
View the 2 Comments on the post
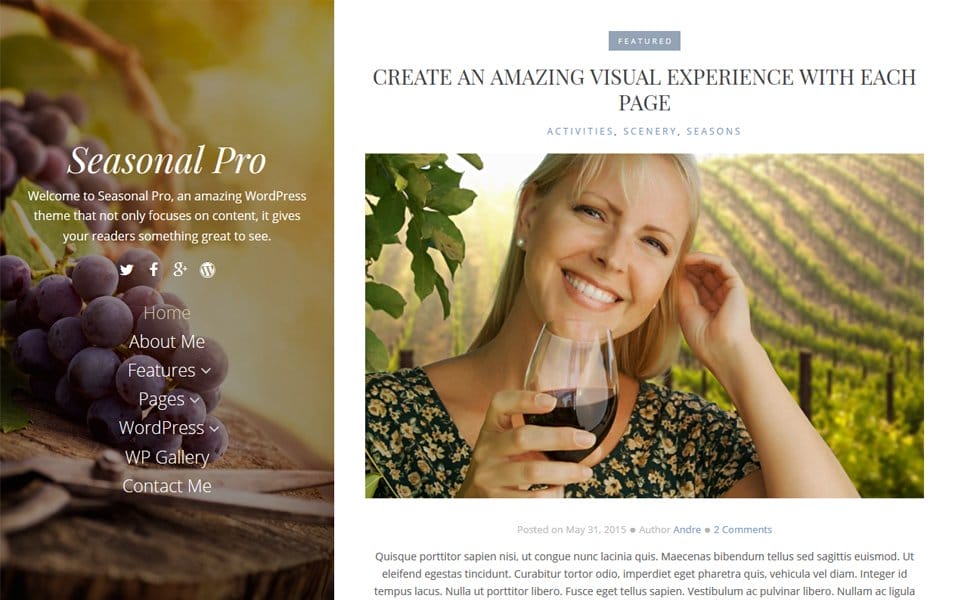[743, 529]
